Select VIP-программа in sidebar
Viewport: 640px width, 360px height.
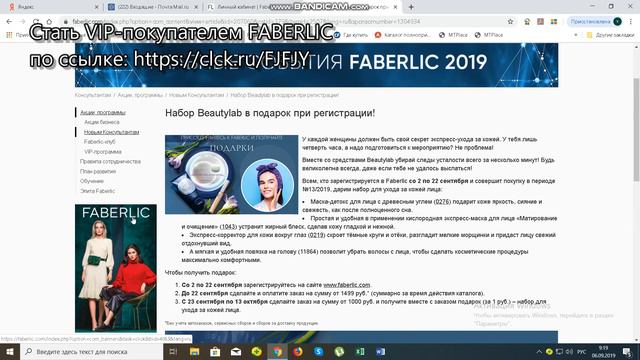click(x=103, y=151)
